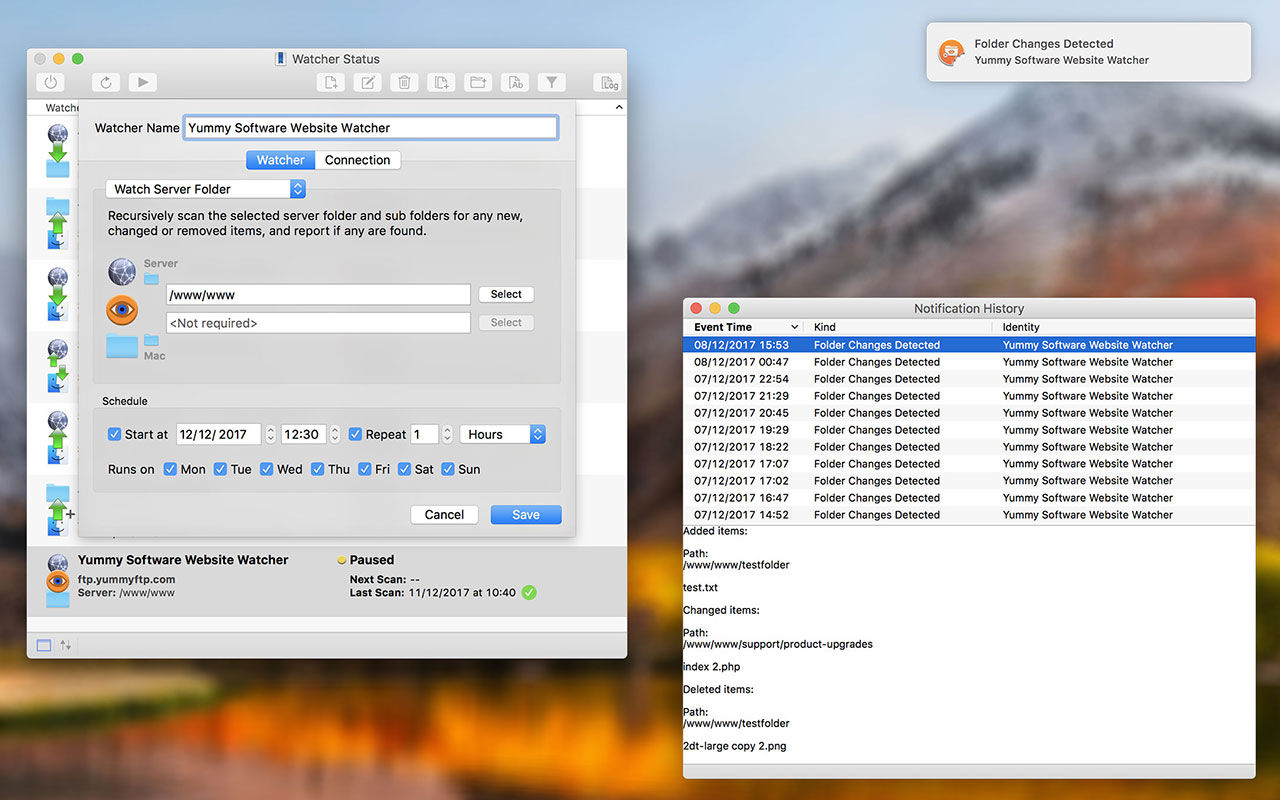Open the Log toolbar icon
The height and width of the screenshot is (800, 1280).
607,83
